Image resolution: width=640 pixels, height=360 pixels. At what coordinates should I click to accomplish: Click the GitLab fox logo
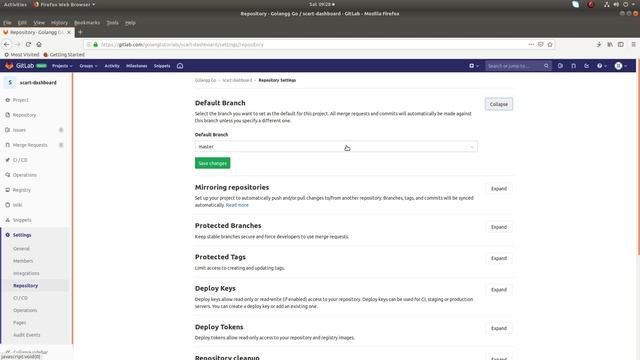pos(9,66)
